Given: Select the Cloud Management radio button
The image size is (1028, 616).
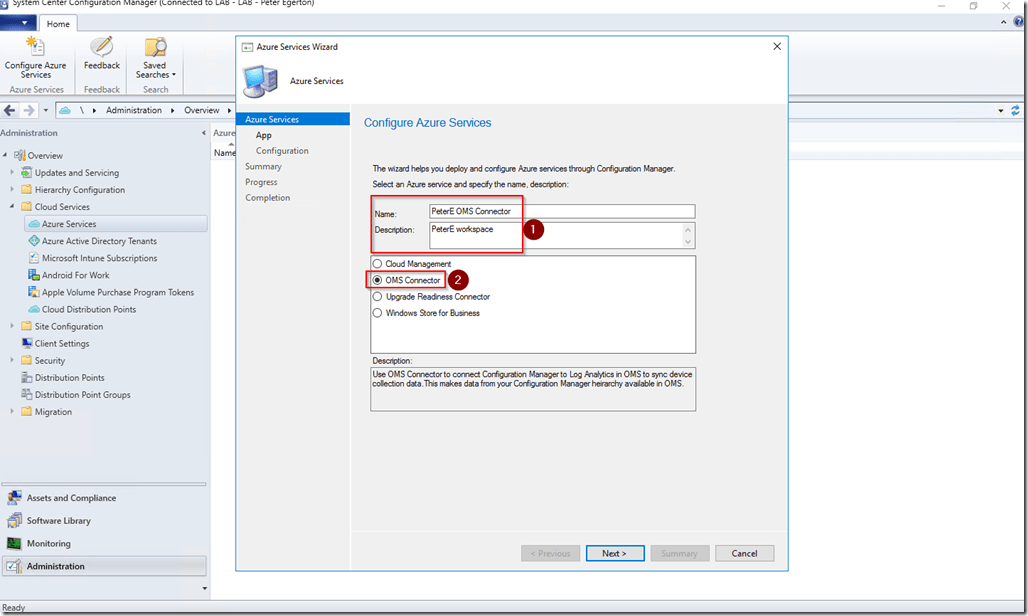Looking at the screenshot, I should (377, 264).
